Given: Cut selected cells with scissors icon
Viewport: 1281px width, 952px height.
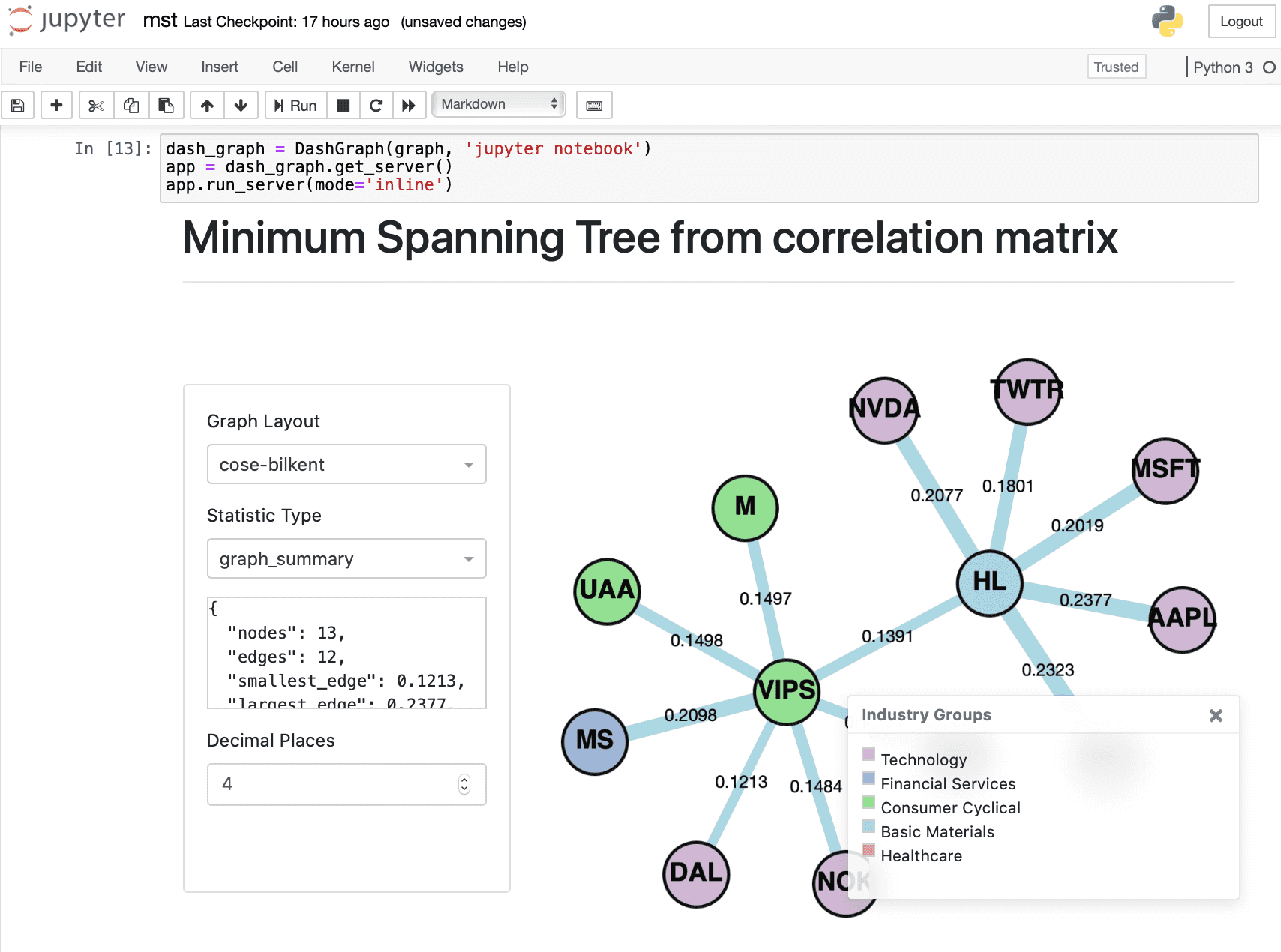Looking at the screenshot, I should [96, 106].
